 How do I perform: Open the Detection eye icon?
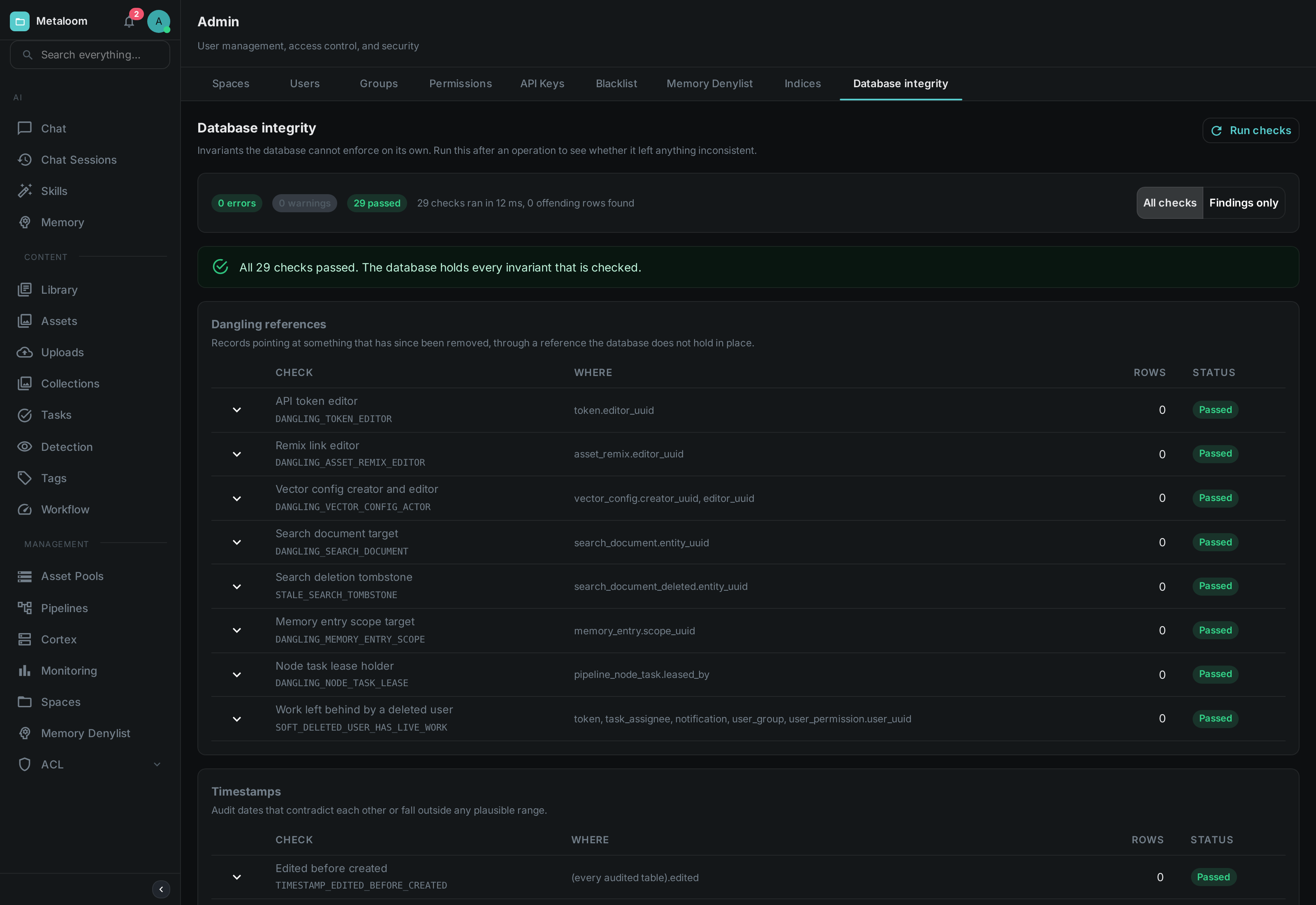click(24, 446)
